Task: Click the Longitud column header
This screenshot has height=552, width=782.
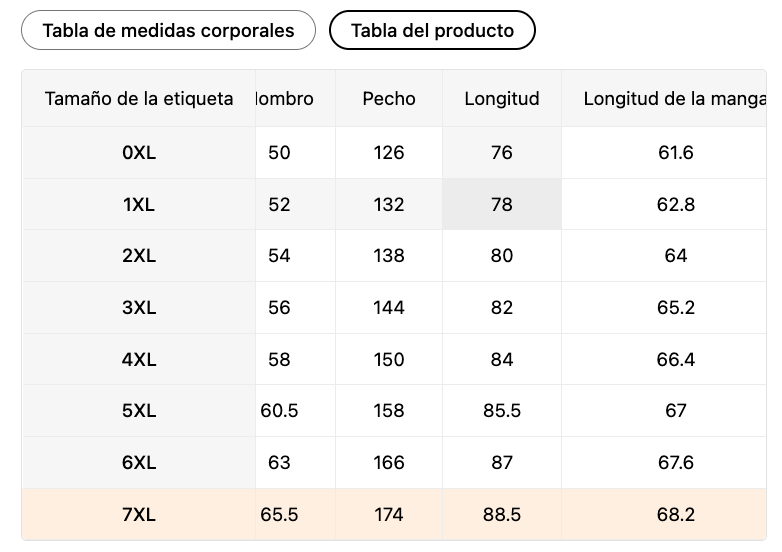Action: coord(502,98)
